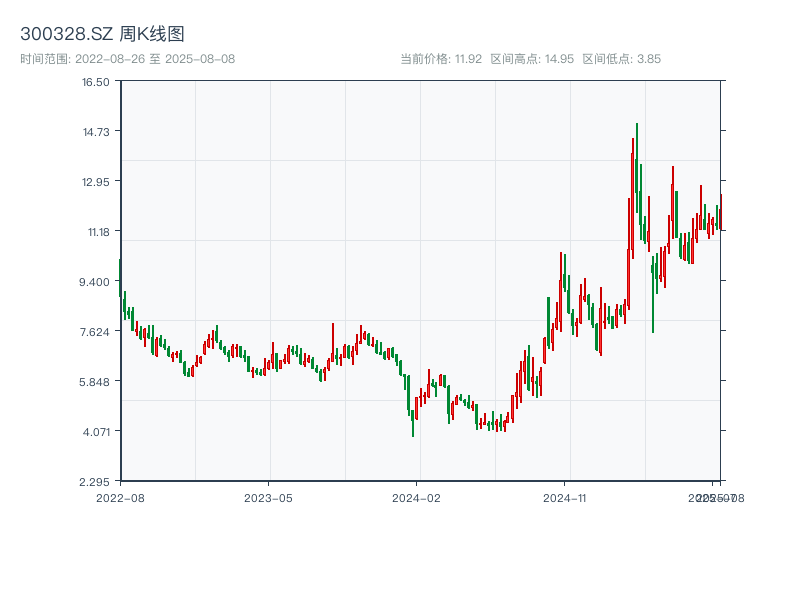Screen dimensions: 800x600
Task: Click the 9.400 y-axis label
Action: (95, 282)
